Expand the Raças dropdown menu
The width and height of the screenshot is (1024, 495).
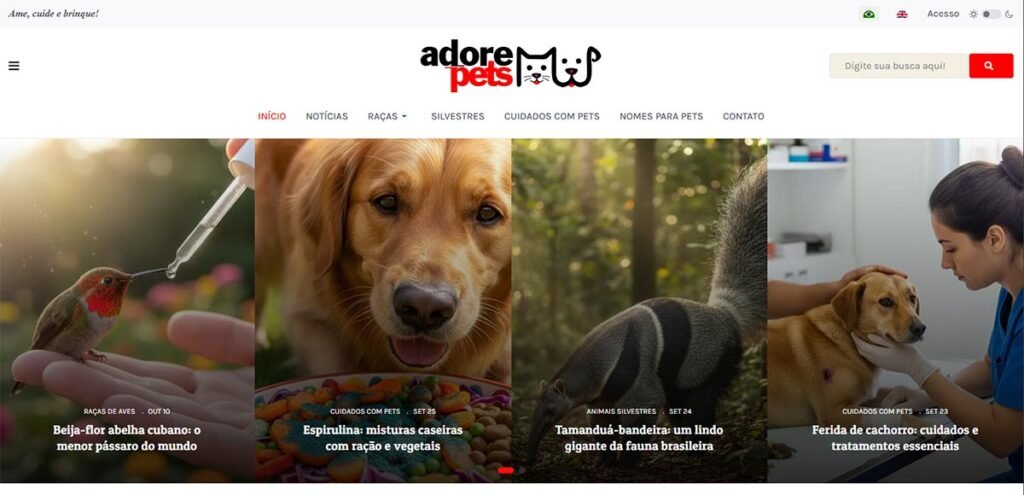[x=387, y=116]
